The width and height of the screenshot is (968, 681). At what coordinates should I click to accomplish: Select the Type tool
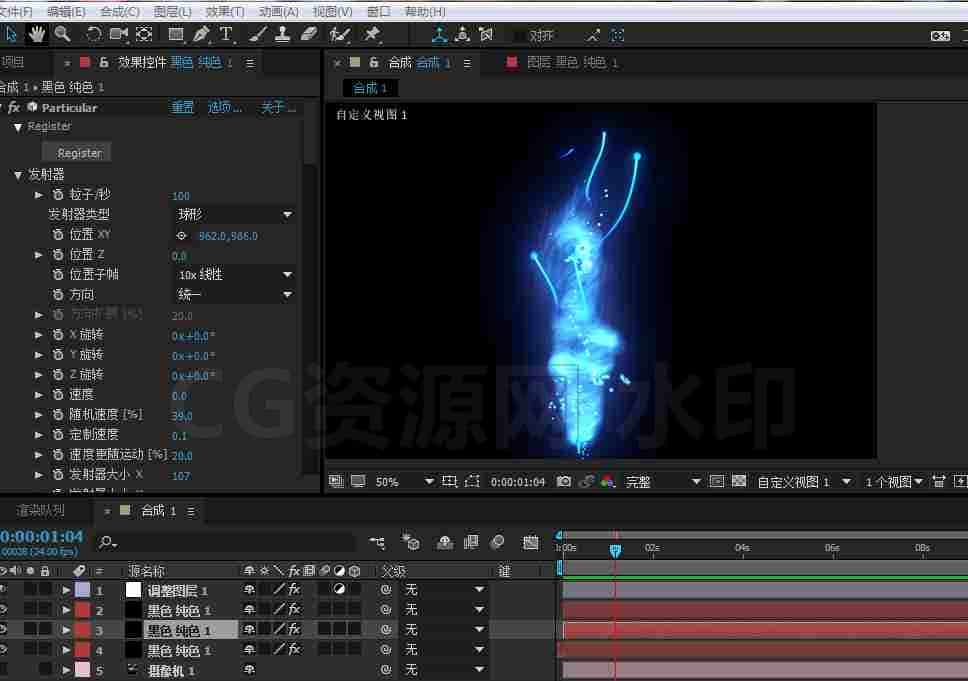pyautogui.click(x=226, y=35)
